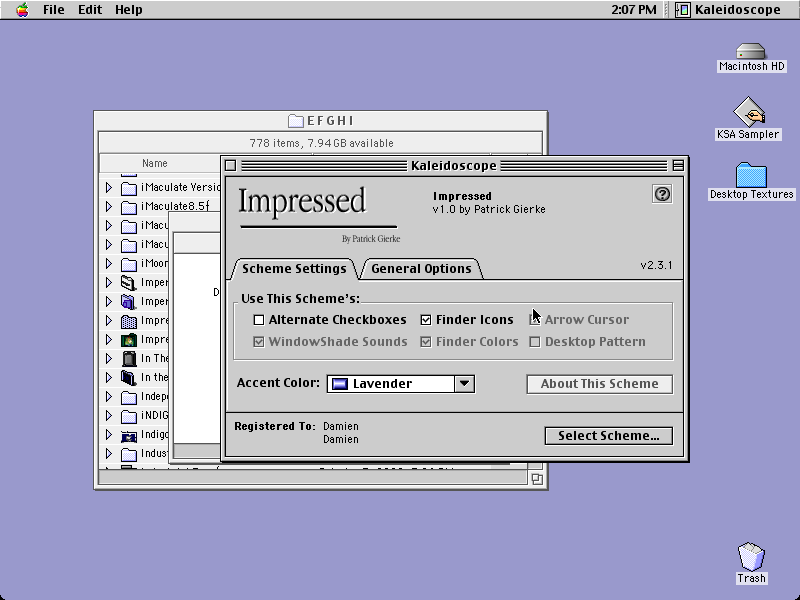This screenshot has width=800, height=600.
Task: Select the green picture icon of the Impre row
Action: [129, 340]
